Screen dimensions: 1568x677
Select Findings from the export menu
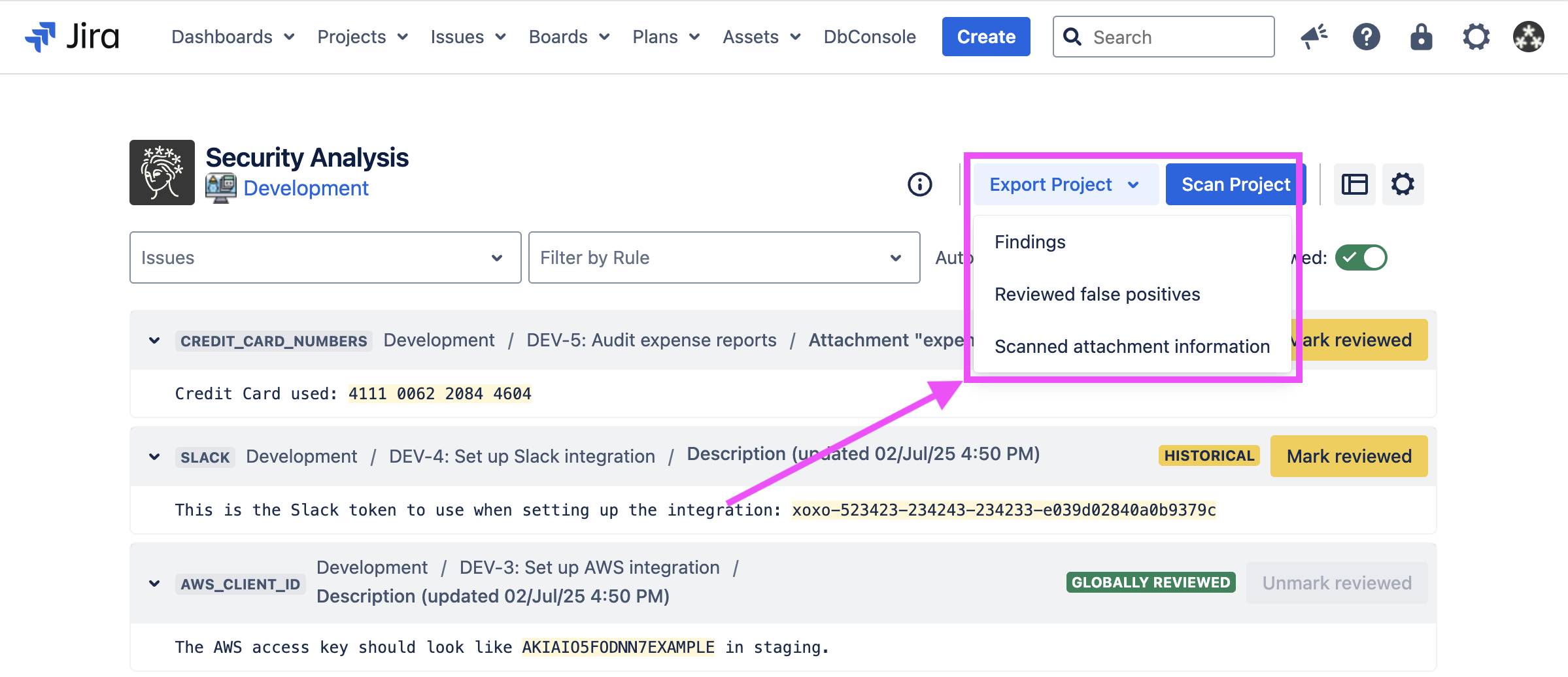pyautogui.click(x=1030, y=242)
